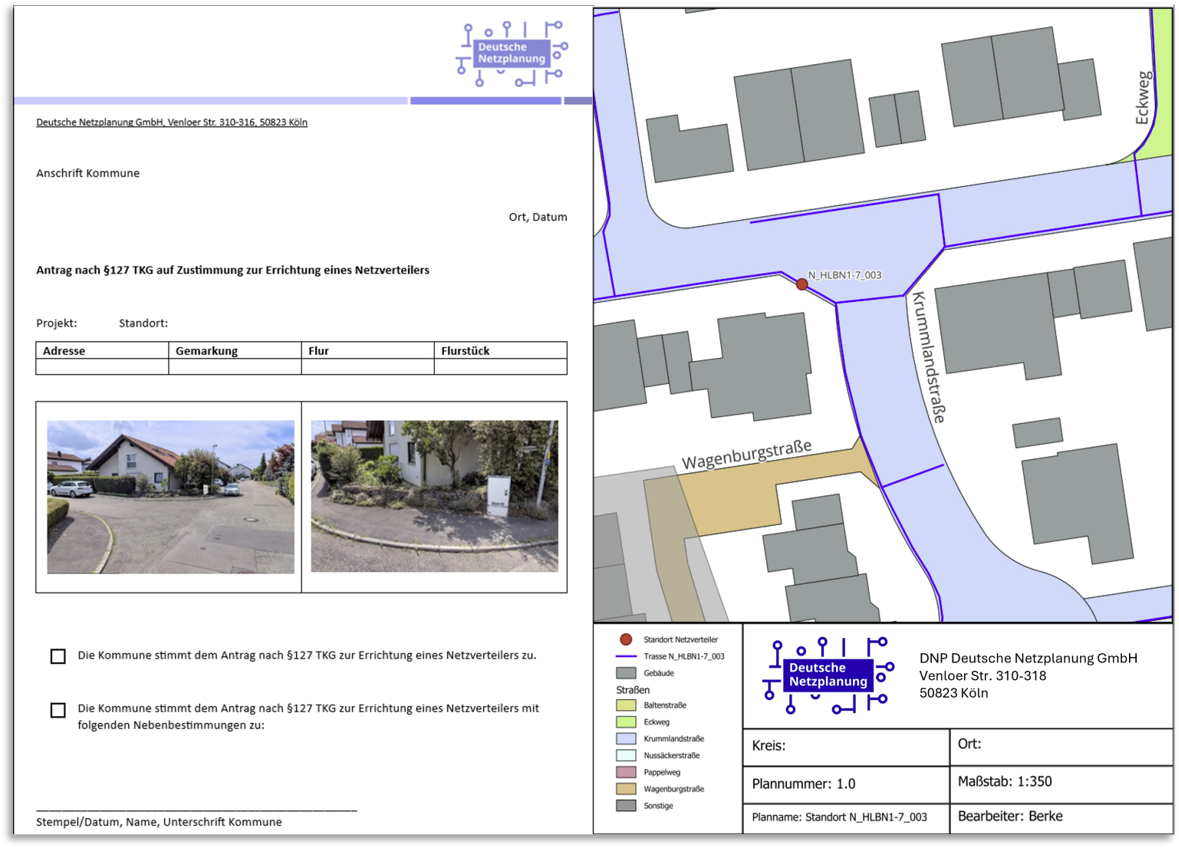Click the Krummlandstraße legend color swatch

(x=626, y=738)
